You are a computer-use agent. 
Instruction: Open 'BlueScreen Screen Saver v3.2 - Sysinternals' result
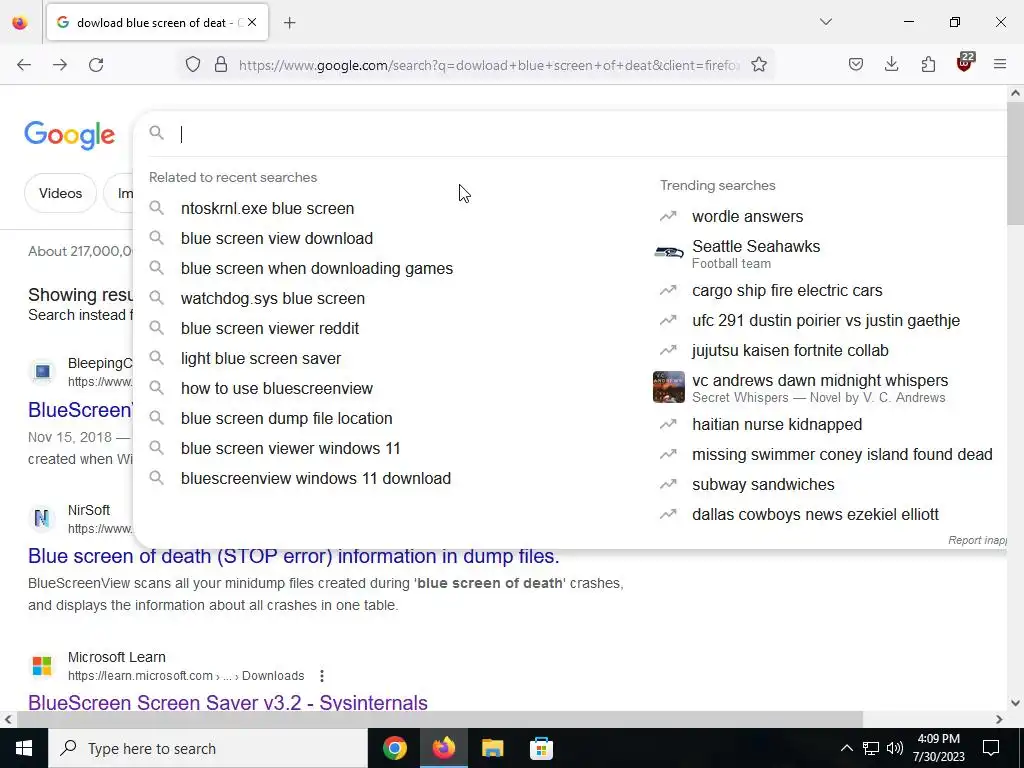[x=227, y=702]
